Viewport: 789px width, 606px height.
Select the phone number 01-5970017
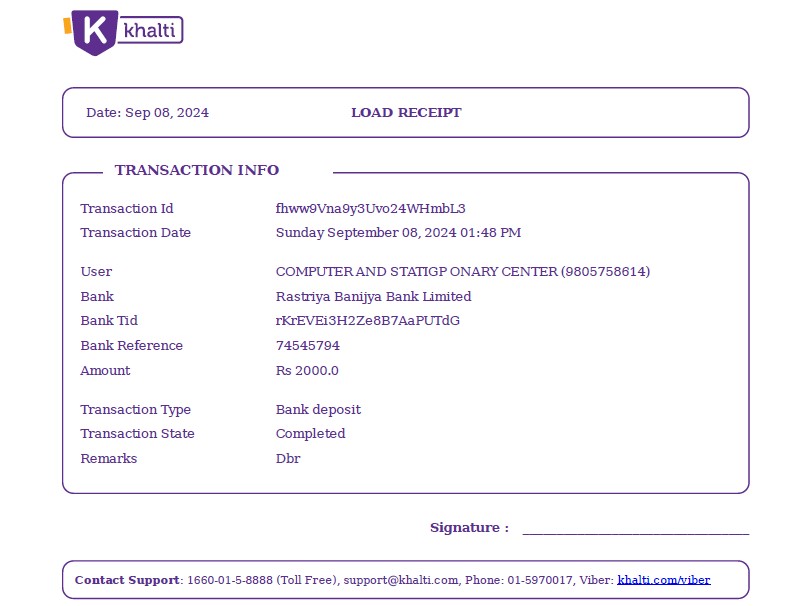click(x=540, y=580)
